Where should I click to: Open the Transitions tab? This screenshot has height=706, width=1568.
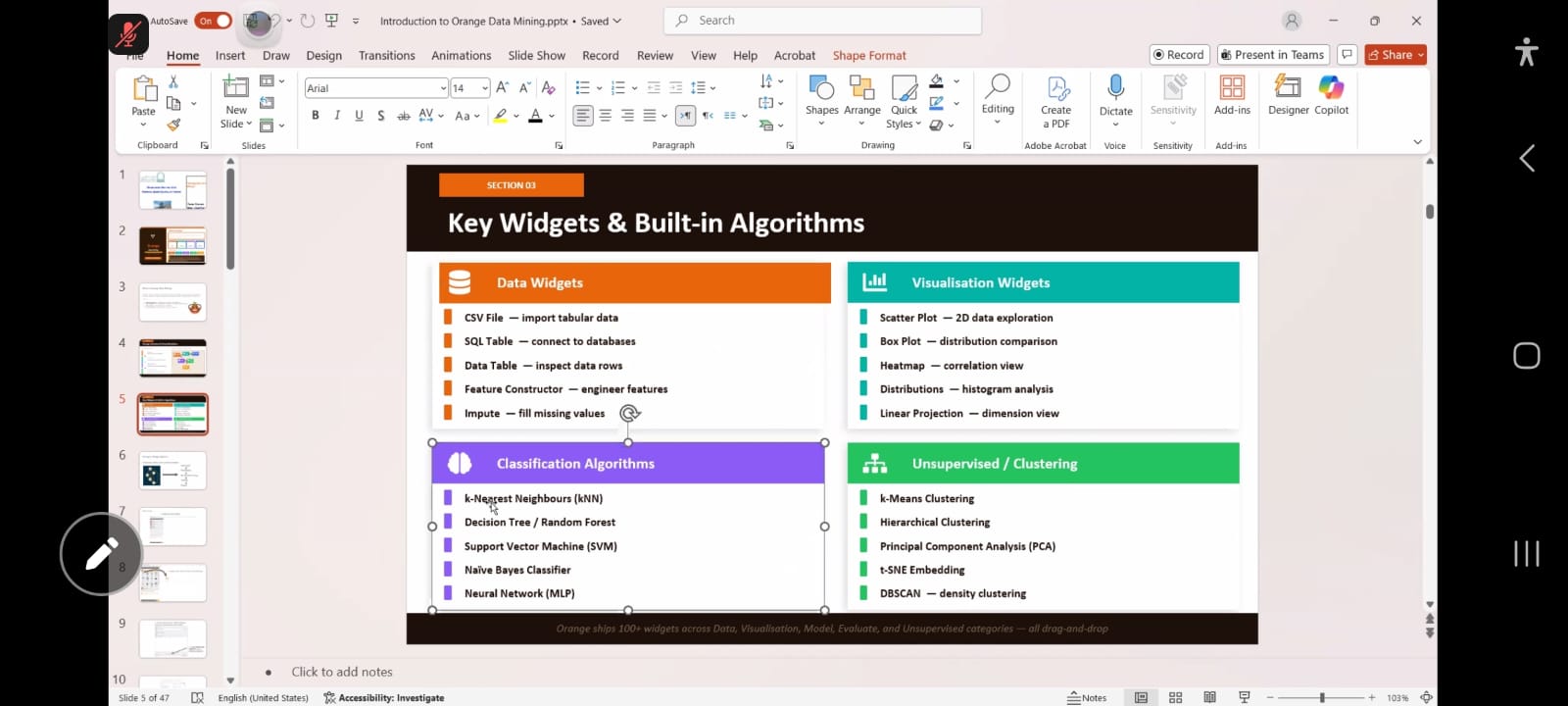386,56
